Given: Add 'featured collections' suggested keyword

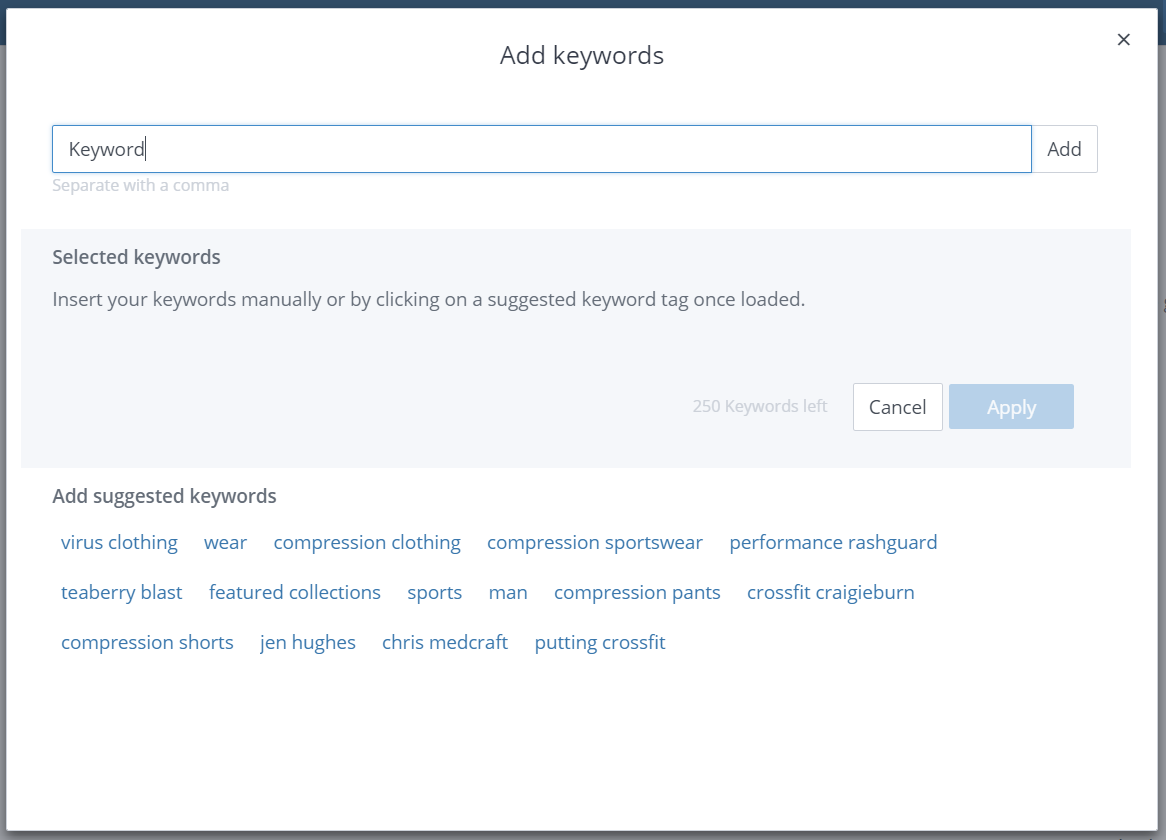Looking at the screenshot, I should coord(294,592).
